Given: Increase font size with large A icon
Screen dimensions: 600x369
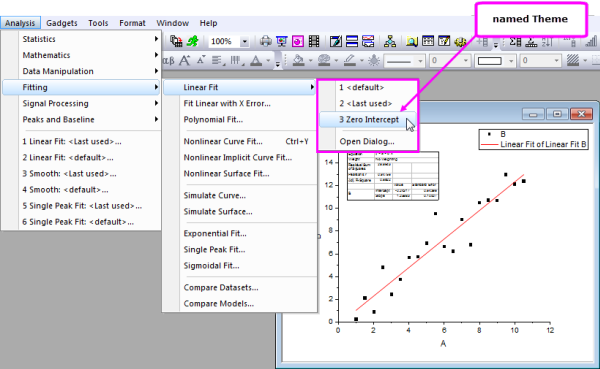Looking at the screenshot, I should [x=185, y=60].
